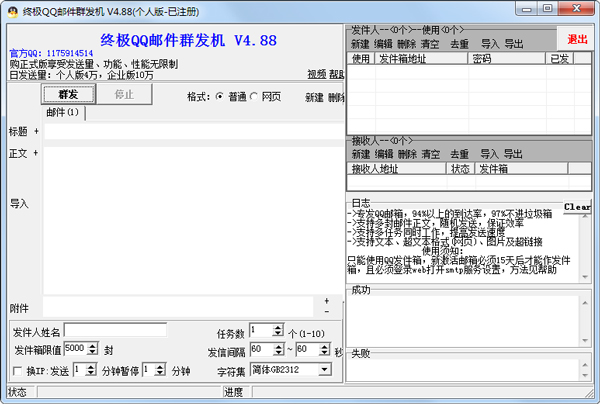
Task: Decrease the maximum 发信间隔 value
Action: pos(324,352)
